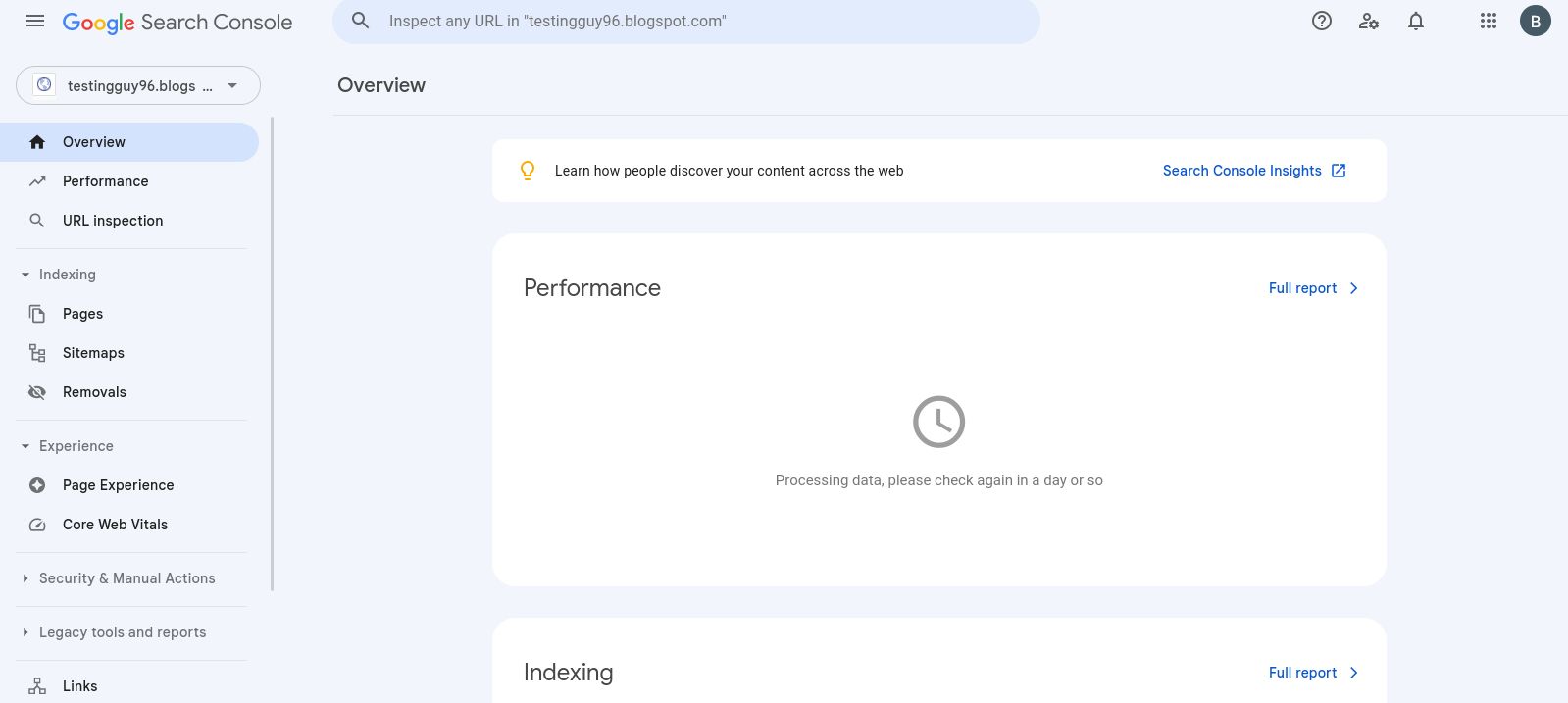This screenshot has height=703, width=1568.
Task: Click the lightbulb tip icon
Action: (x=528, y=171)
